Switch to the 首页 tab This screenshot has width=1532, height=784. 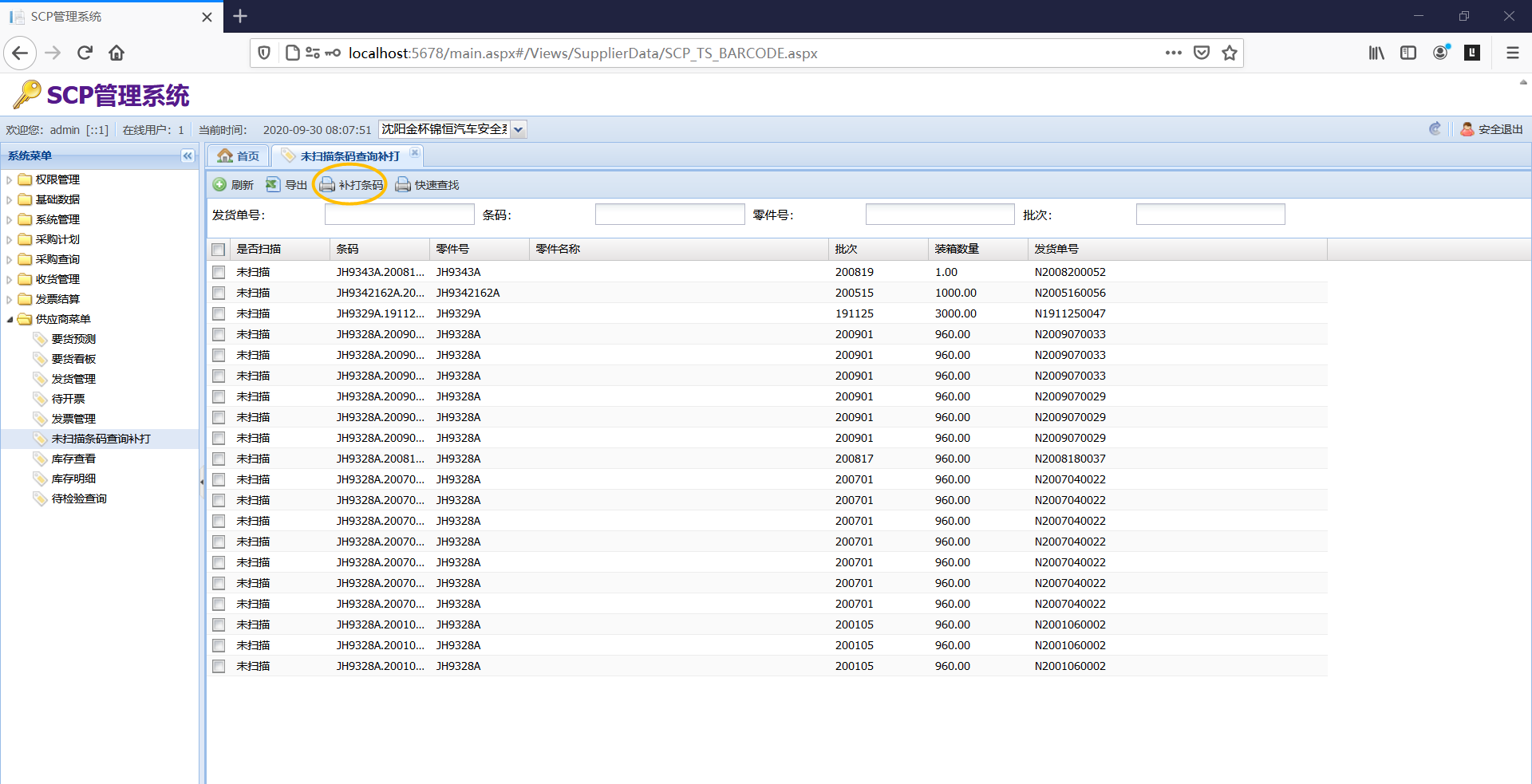239,156
